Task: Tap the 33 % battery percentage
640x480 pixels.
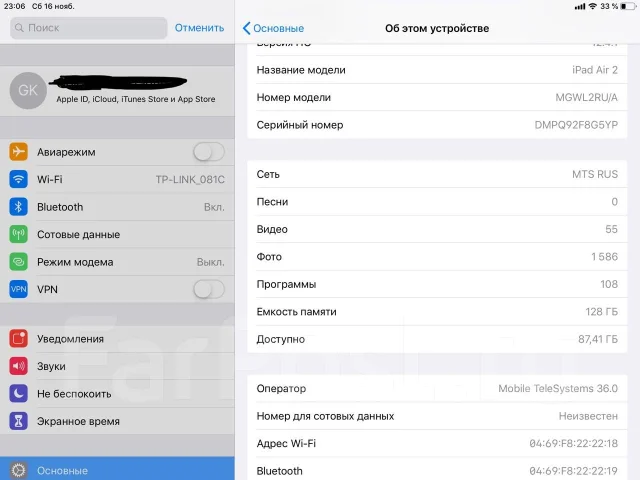Action: 609,6
